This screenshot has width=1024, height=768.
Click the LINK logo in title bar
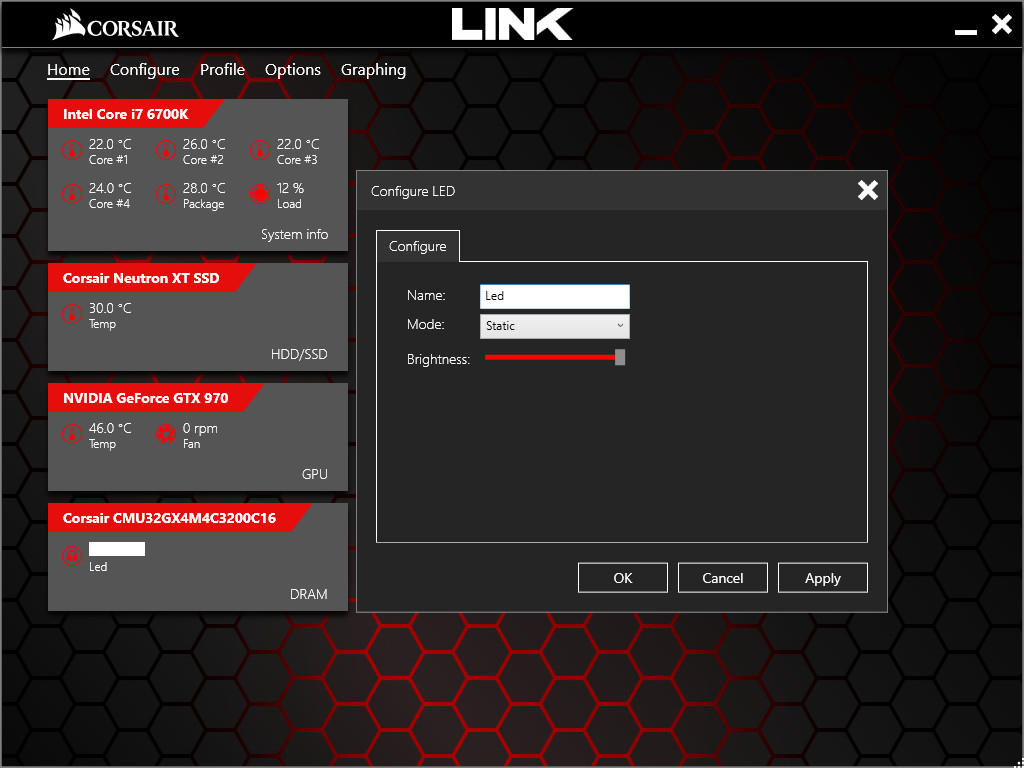tap(512, 24)
